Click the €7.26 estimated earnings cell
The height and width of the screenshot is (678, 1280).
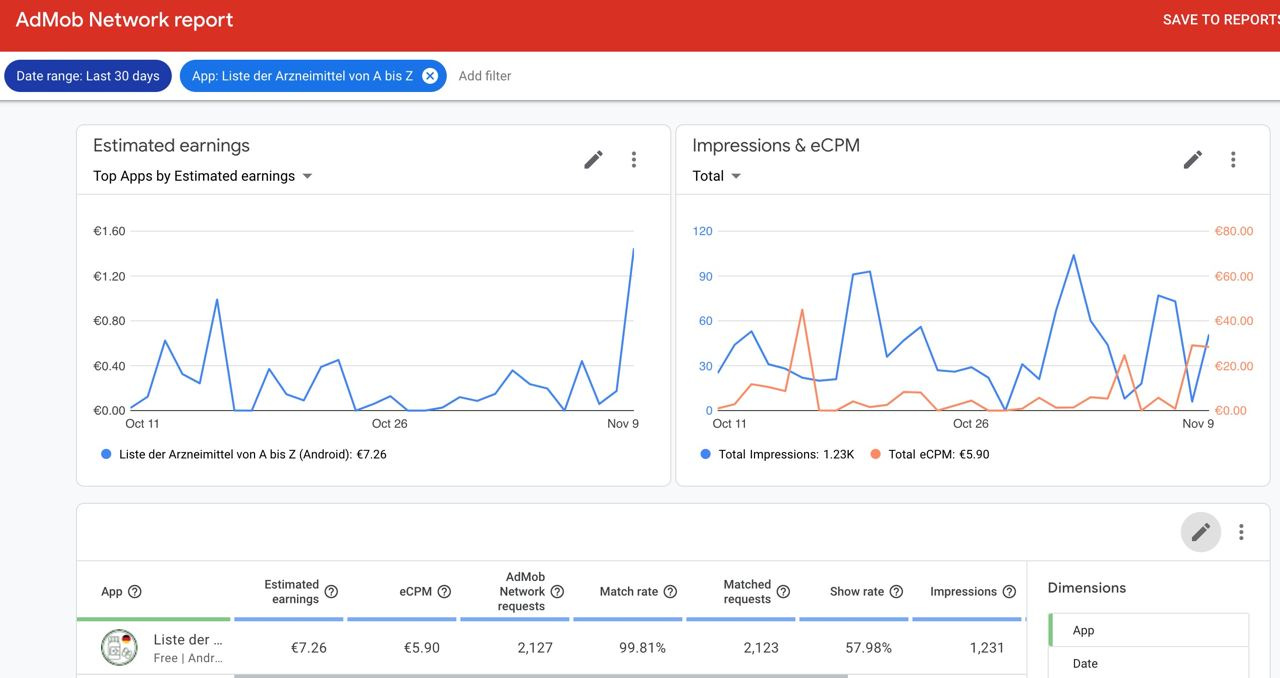(309, 648)
